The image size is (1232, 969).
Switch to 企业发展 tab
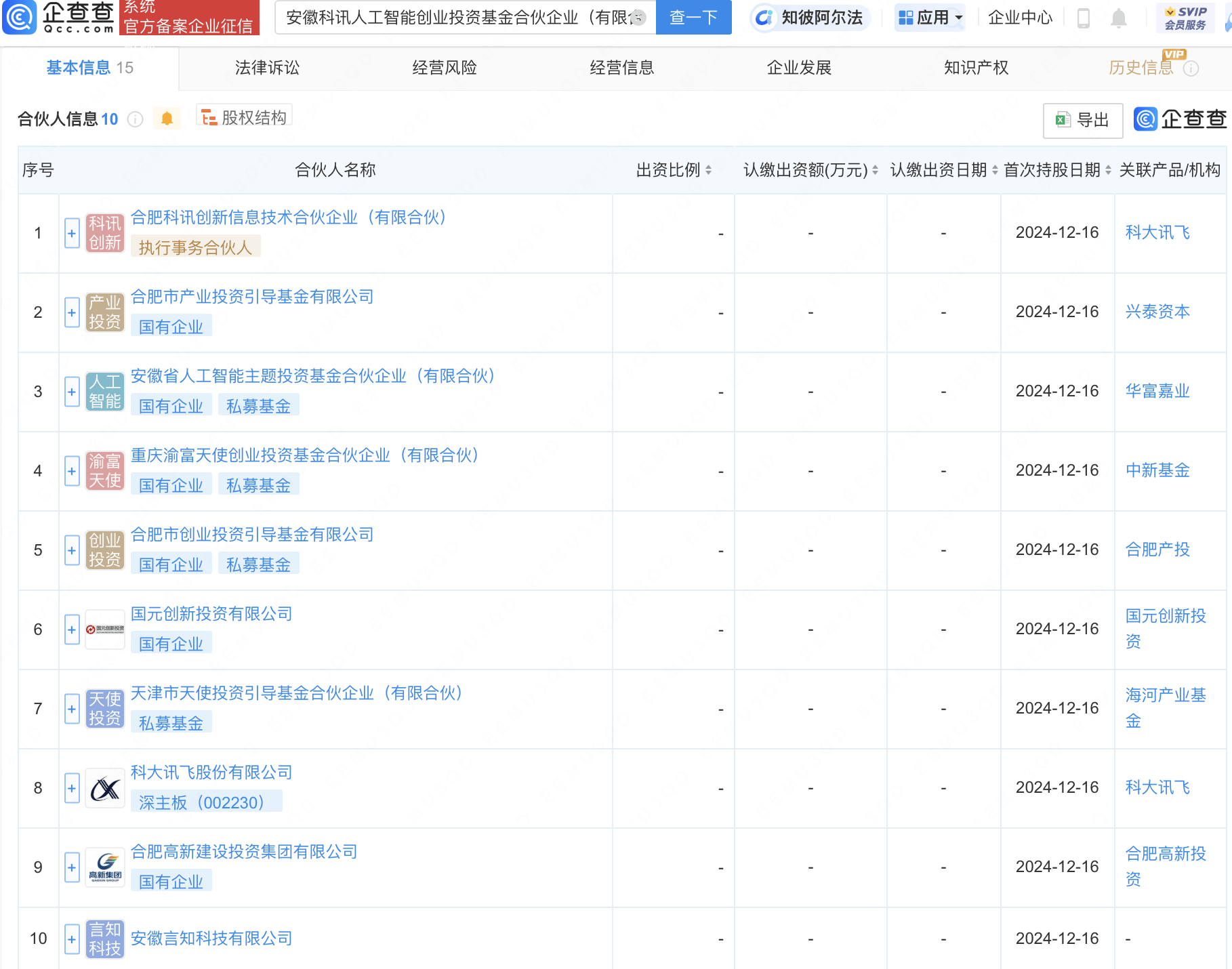pos(799,68)
